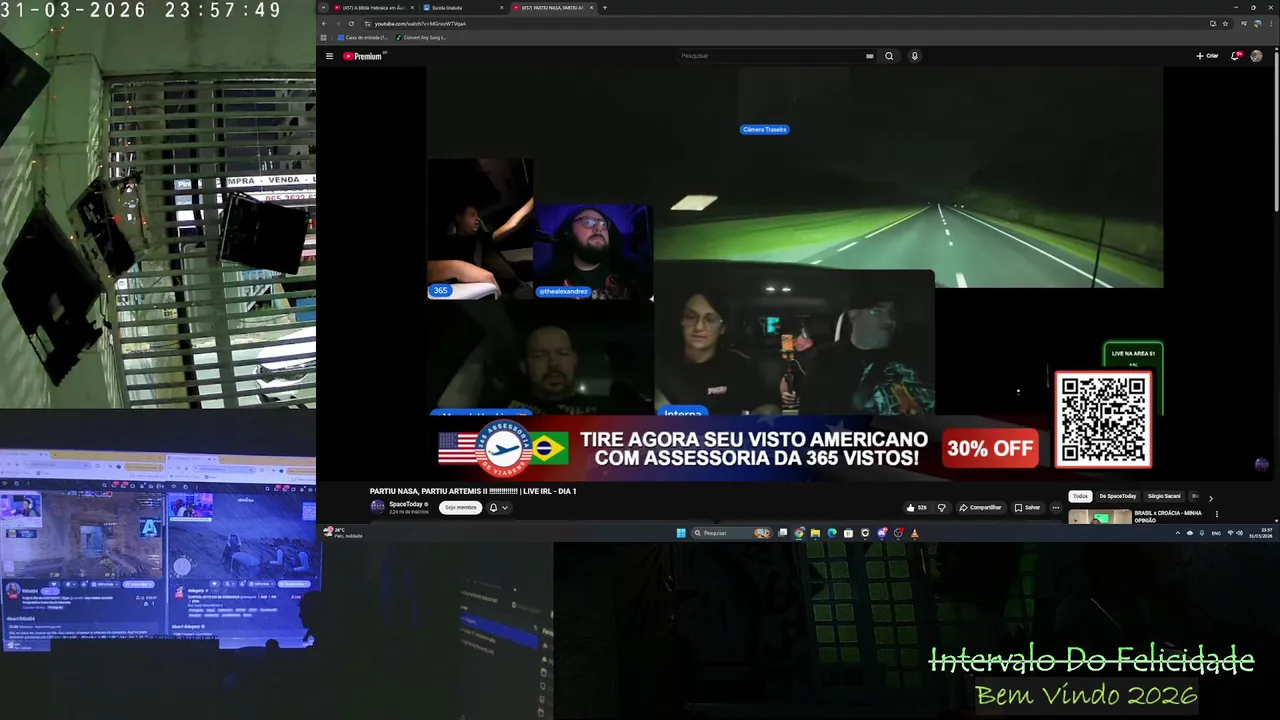Open weather widget showing 28°C
Viewport: 1280px width, 720px height.
pyautogui.click(x=341, y=533)
